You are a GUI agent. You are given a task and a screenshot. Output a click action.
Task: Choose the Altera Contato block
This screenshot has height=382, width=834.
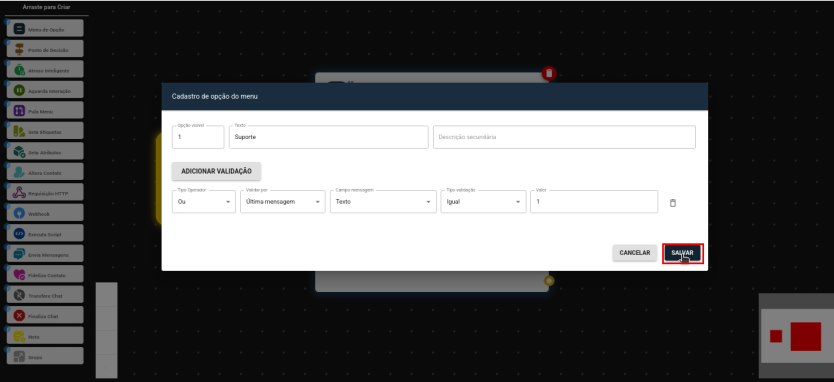(45, 172)
